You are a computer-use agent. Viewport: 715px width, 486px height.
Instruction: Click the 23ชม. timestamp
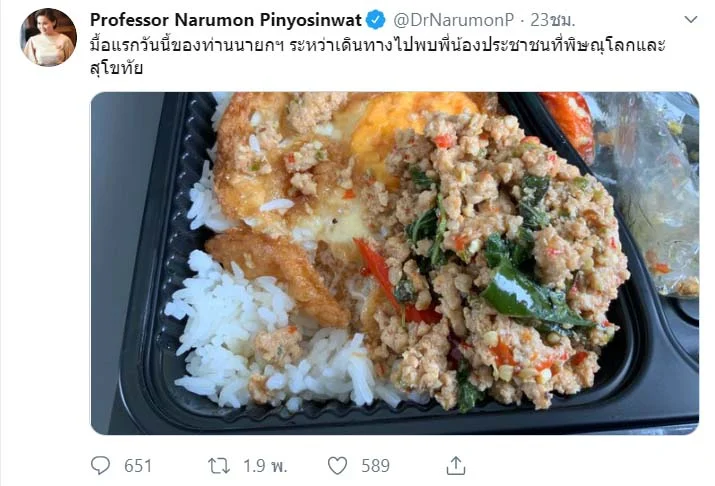tap(553, 20)
